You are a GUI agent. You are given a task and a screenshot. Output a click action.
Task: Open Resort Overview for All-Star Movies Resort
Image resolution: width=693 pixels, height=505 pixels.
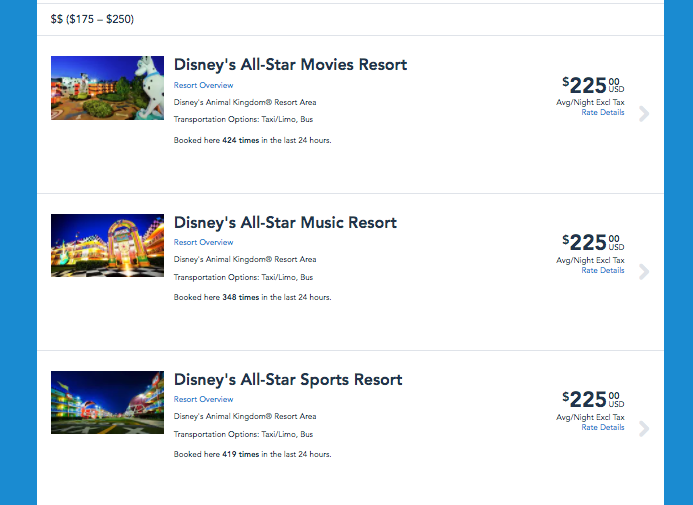[203, 85]
